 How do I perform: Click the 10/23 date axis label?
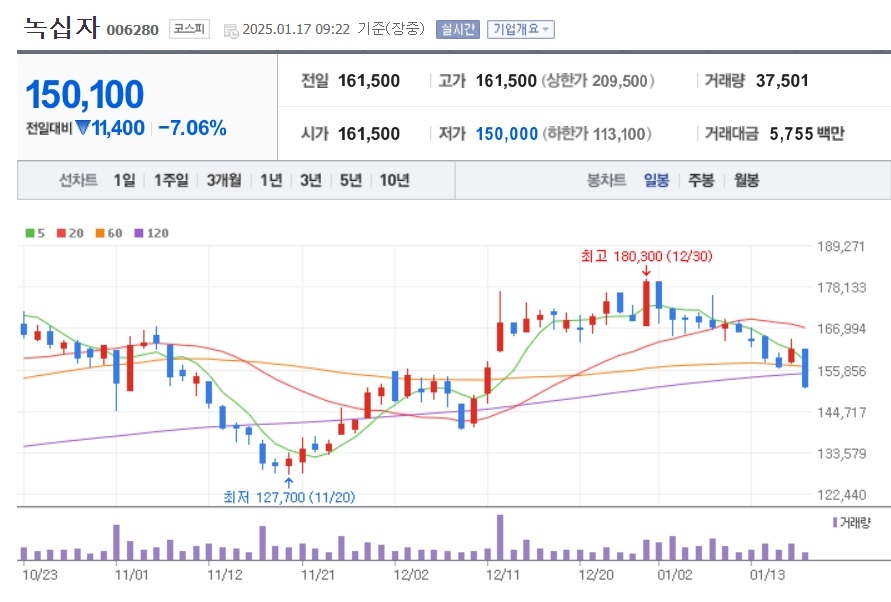pyautogui.click(x=40, y=575)
